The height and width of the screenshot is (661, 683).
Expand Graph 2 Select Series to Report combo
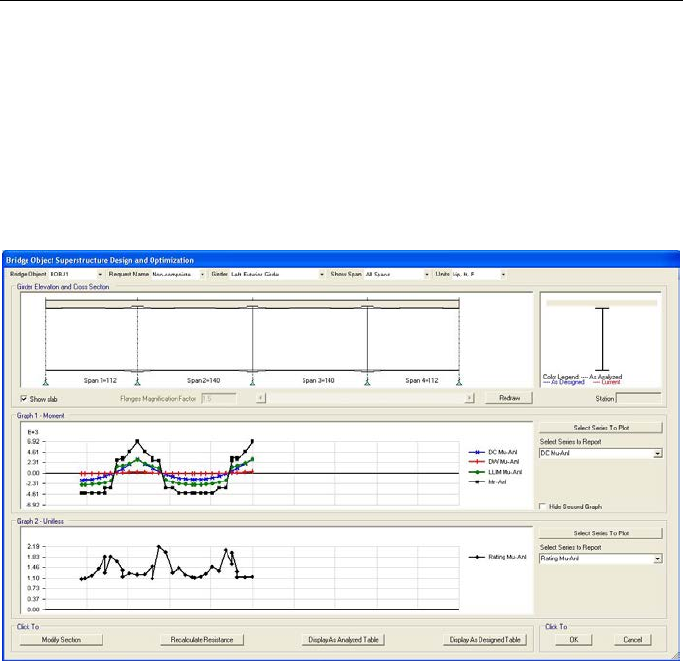[x=658, y=559]
